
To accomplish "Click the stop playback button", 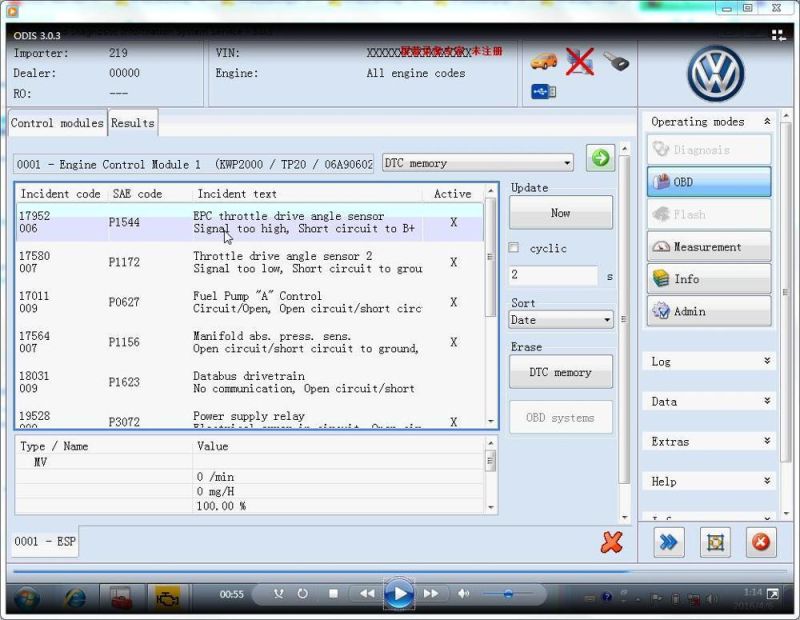I will (333, 593).
